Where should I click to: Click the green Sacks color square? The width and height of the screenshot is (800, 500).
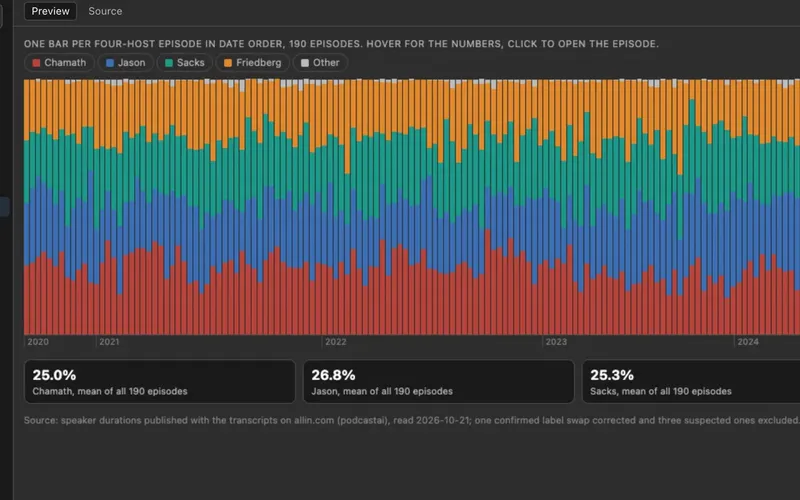[x=169, y=63]
